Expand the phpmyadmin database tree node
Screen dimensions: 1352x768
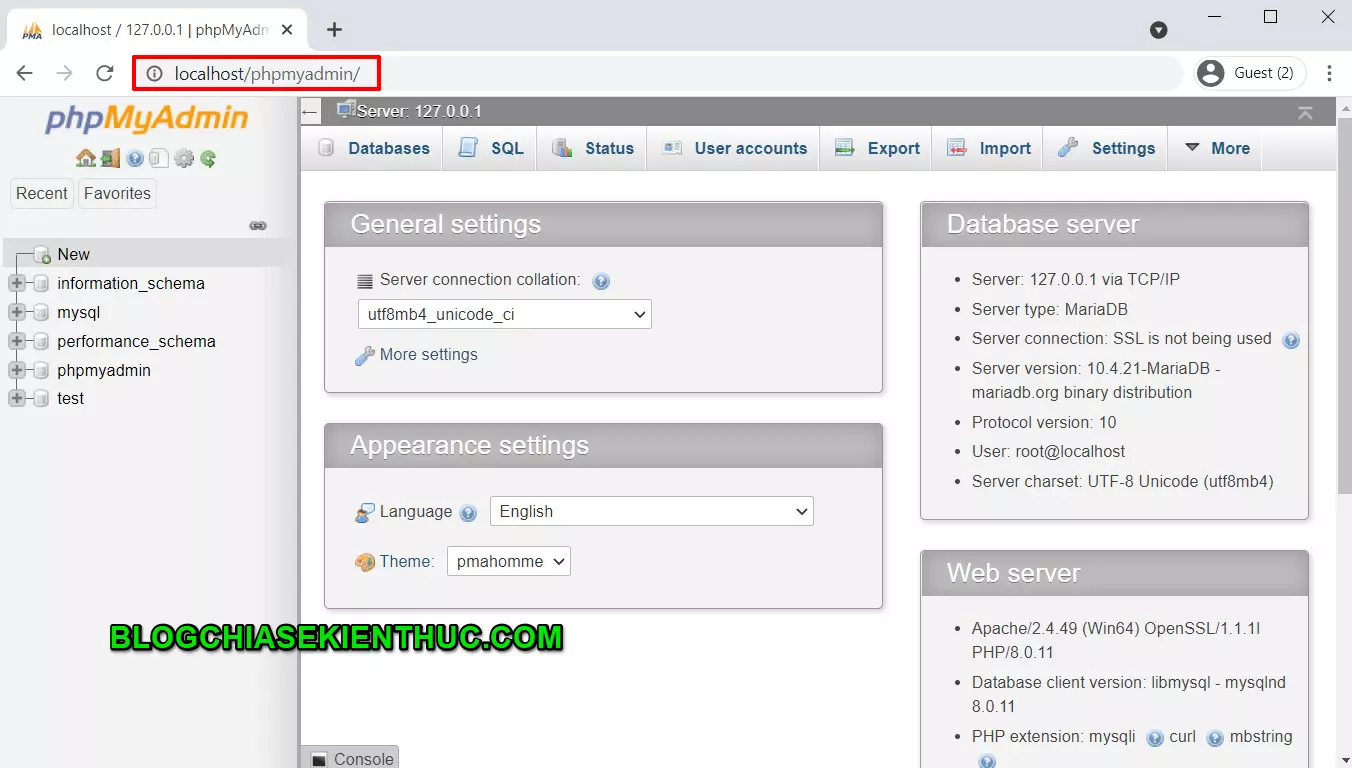16,371
